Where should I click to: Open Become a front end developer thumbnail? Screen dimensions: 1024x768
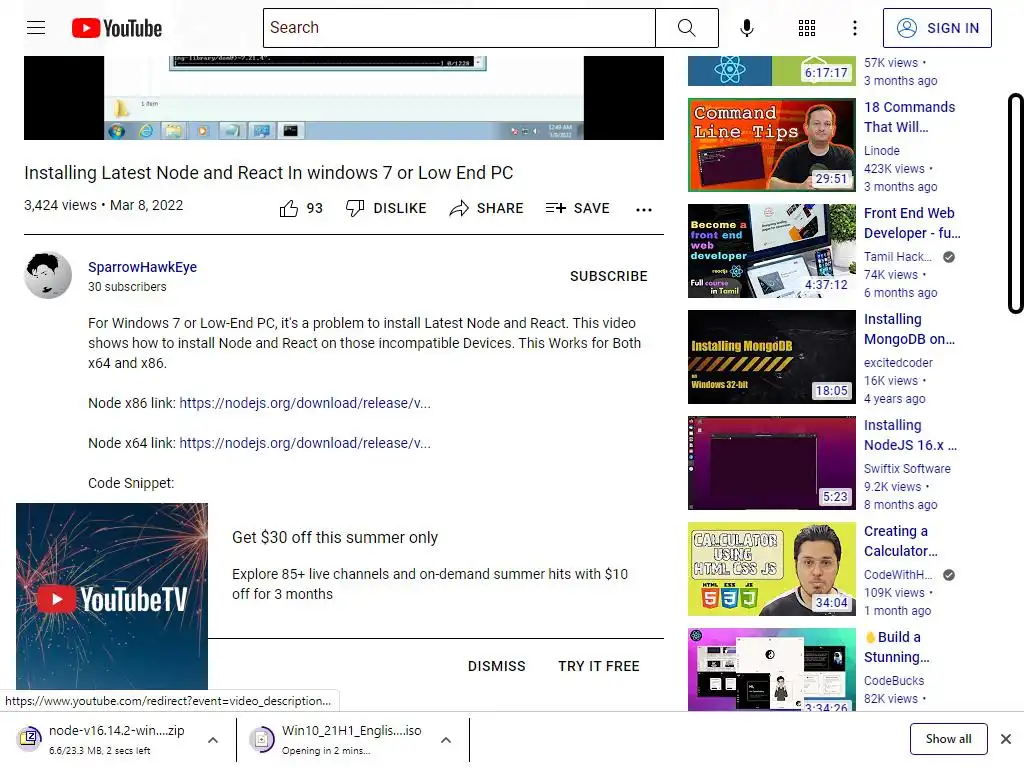pyautogui.click(x=771, y=251)
